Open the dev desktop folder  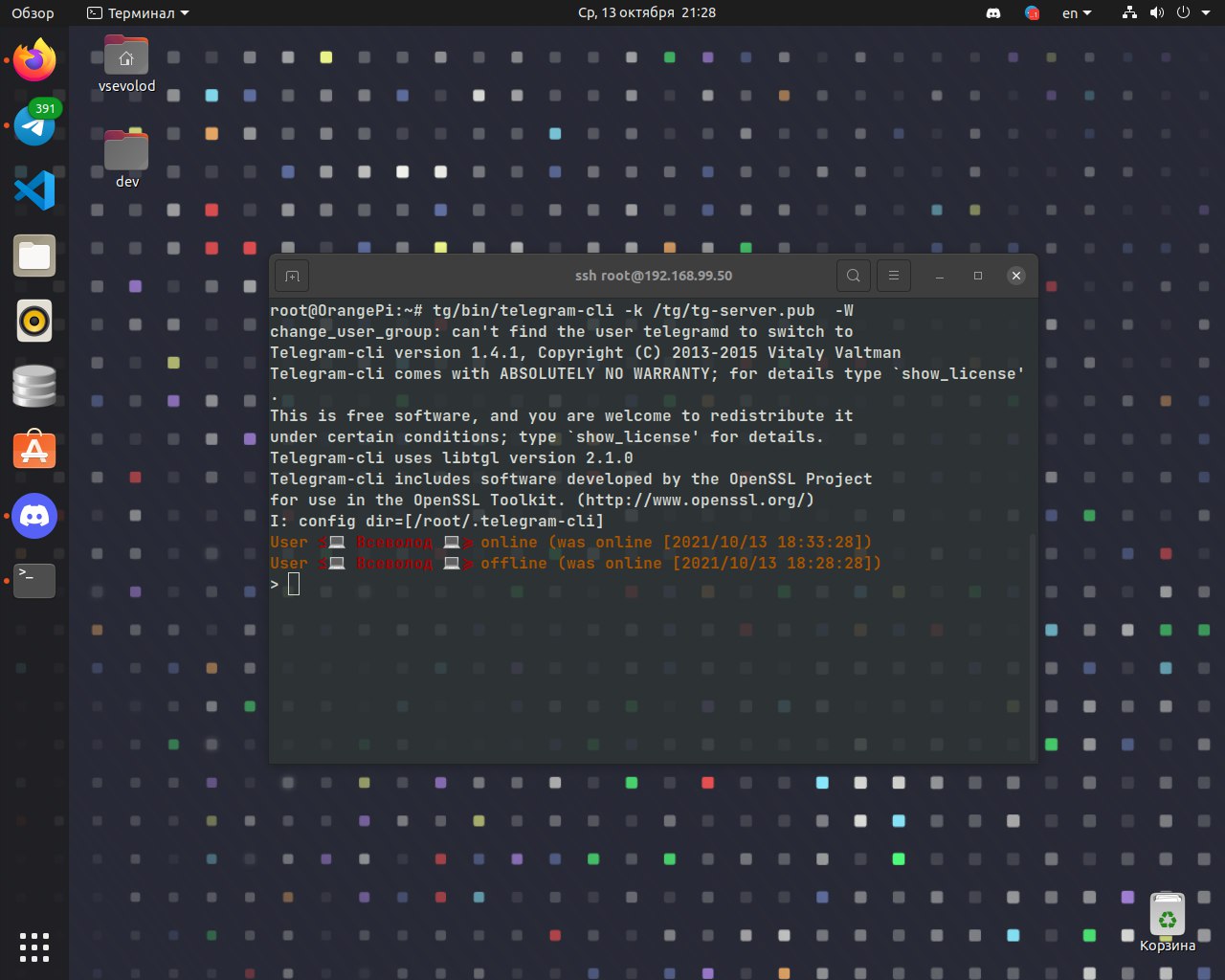click(x=126, y=159)
